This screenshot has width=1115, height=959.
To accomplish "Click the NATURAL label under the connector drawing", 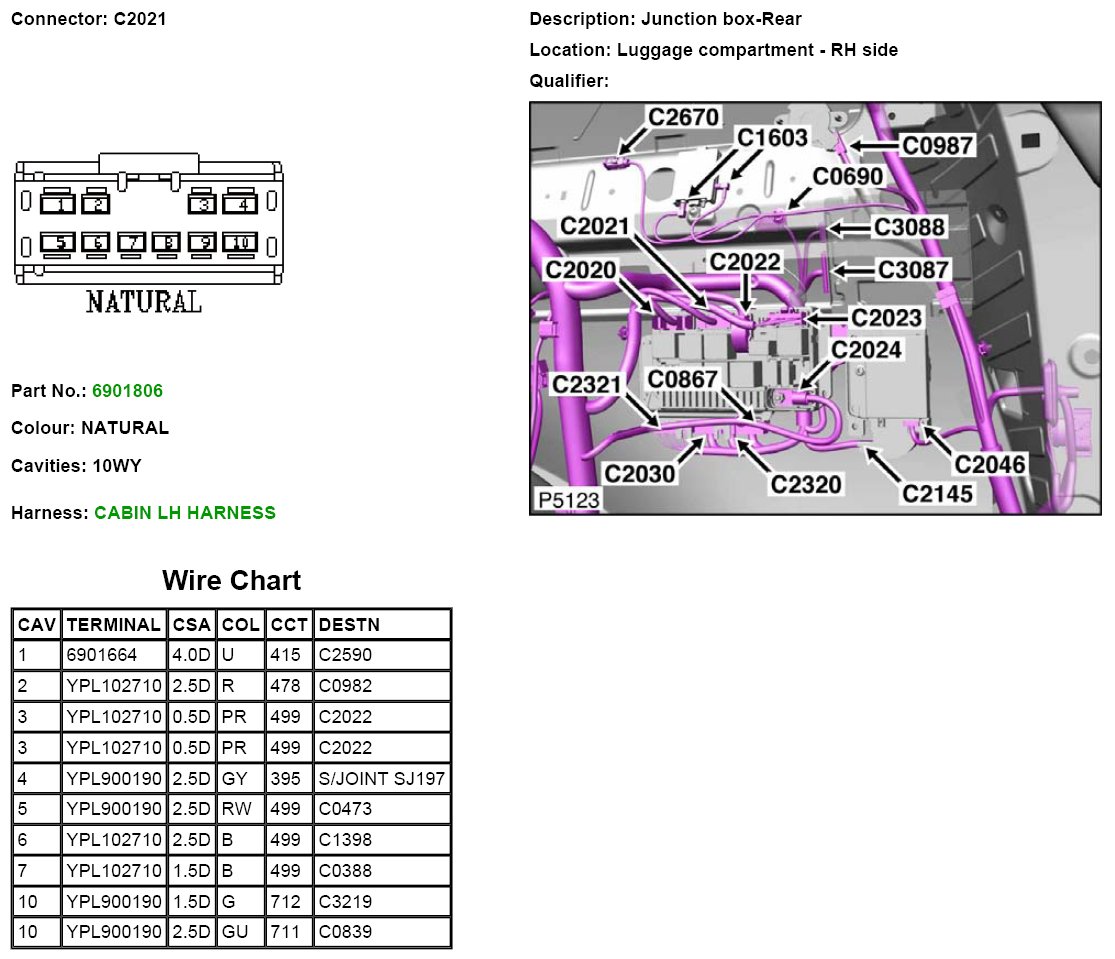I will 144,301.
